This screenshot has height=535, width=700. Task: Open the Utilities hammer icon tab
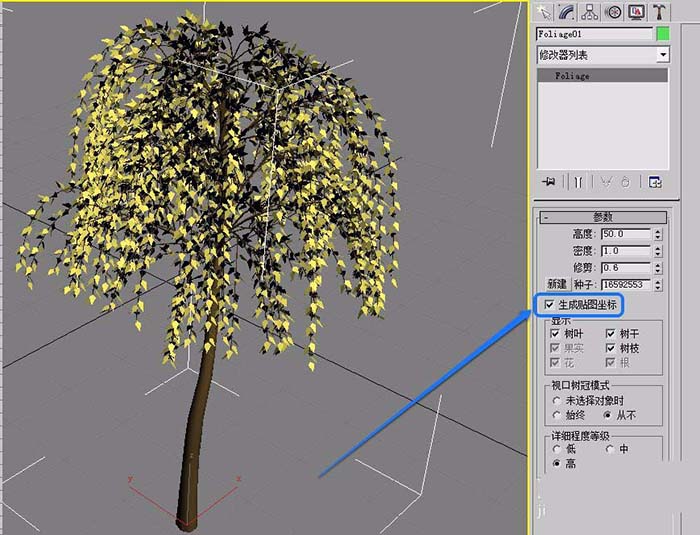point(659,12)
